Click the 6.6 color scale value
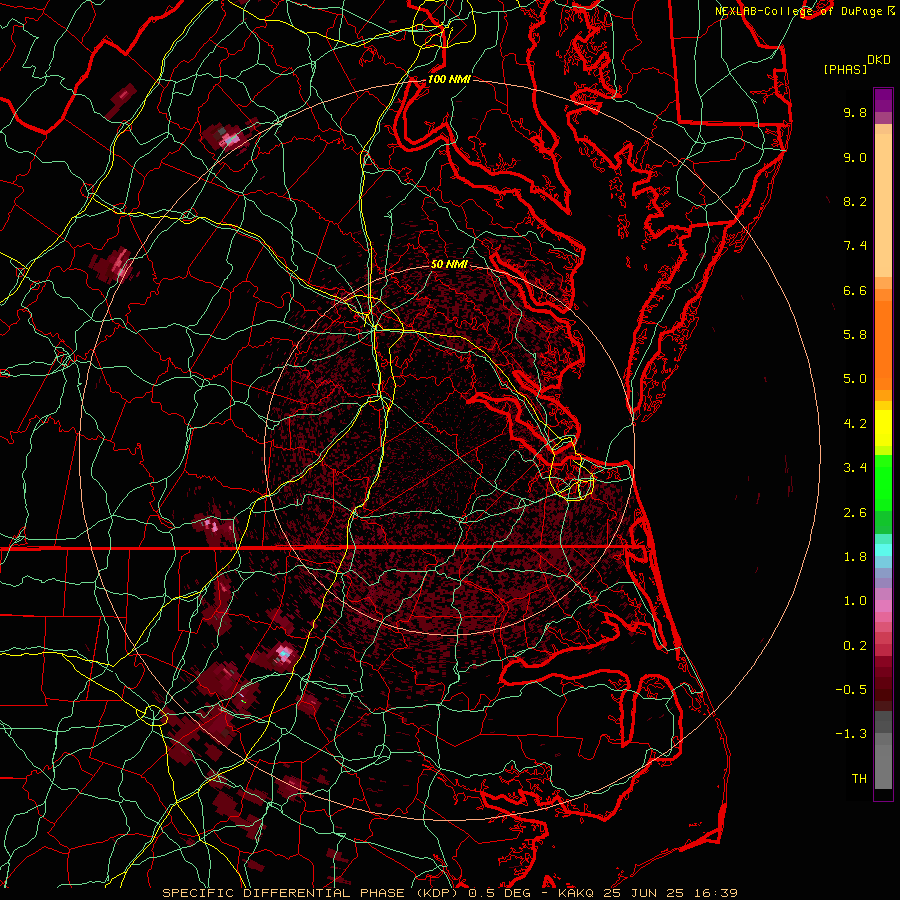900x900 pixels. pos(855,290)
